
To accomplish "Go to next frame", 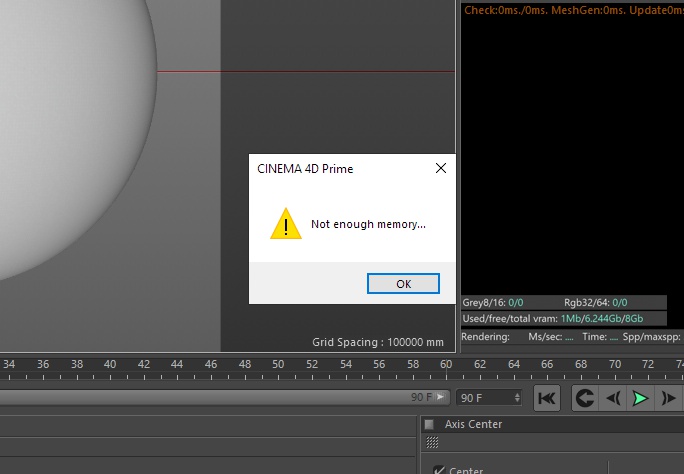I will 668,398.
